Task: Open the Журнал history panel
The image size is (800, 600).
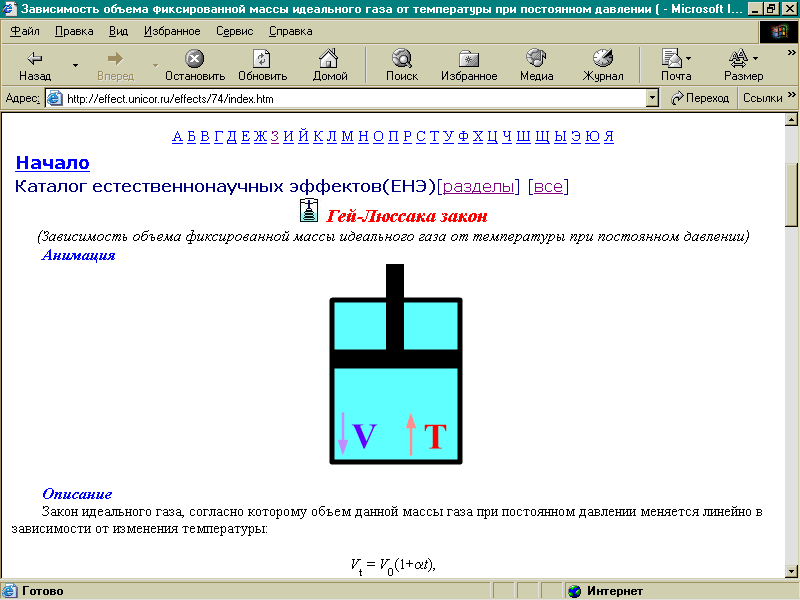Action: [603, 65]
